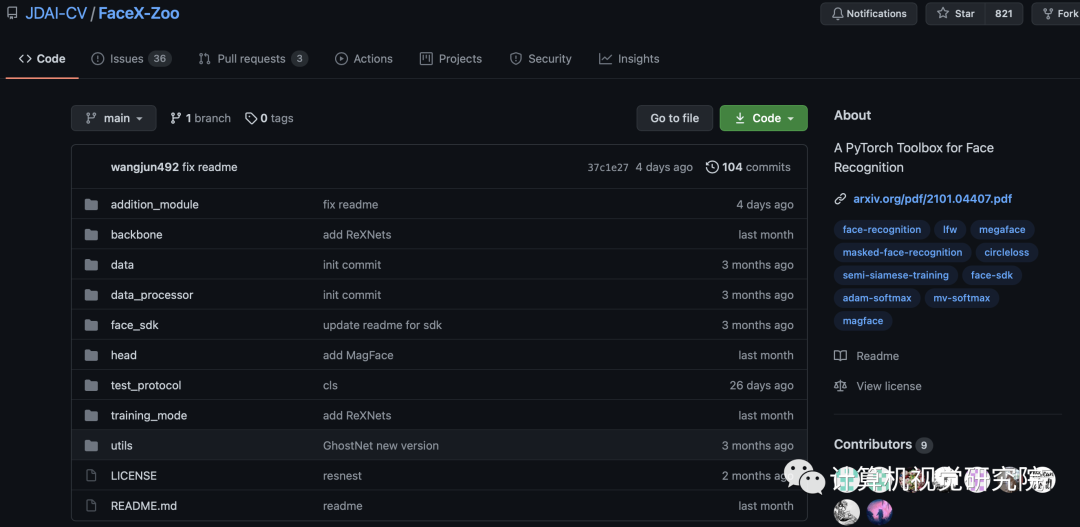
Task: Click the folder icon for face_sdk
Action: pyautogui.click(x=91, y=325)
